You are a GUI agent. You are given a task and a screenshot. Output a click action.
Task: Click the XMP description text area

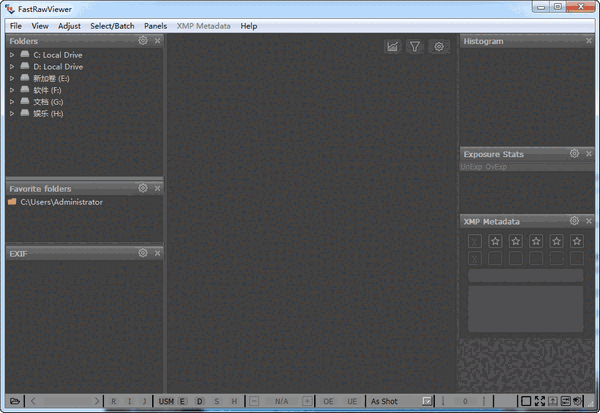(x=526, y=309)
